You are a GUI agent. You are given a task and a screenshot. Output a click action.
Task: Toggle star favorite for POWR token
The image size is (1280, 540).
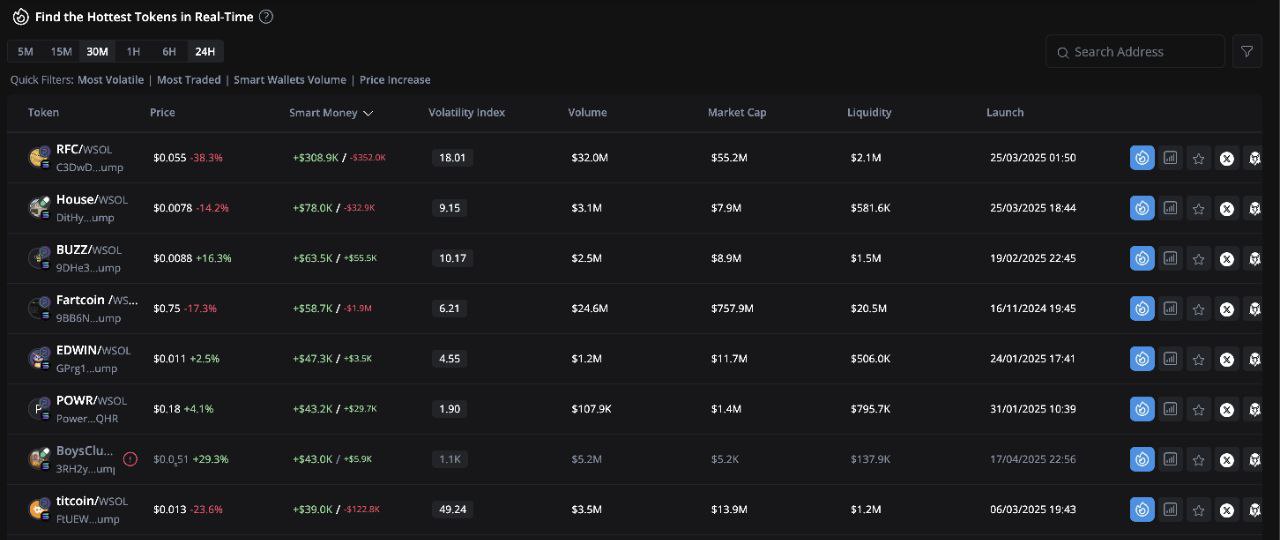pos(1198,409)
